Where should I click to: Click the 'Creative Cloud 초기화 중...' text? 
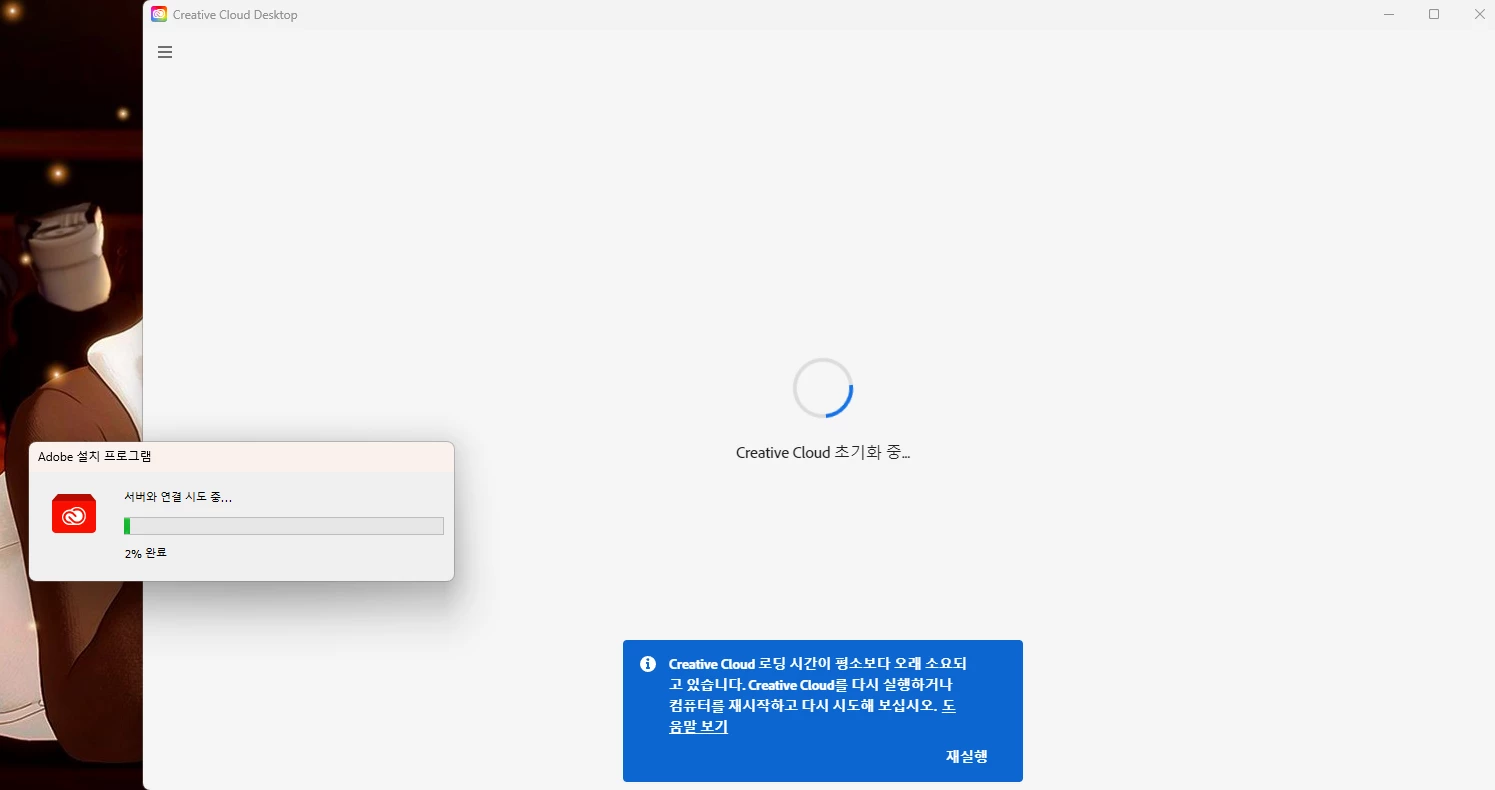pos(823,452)
